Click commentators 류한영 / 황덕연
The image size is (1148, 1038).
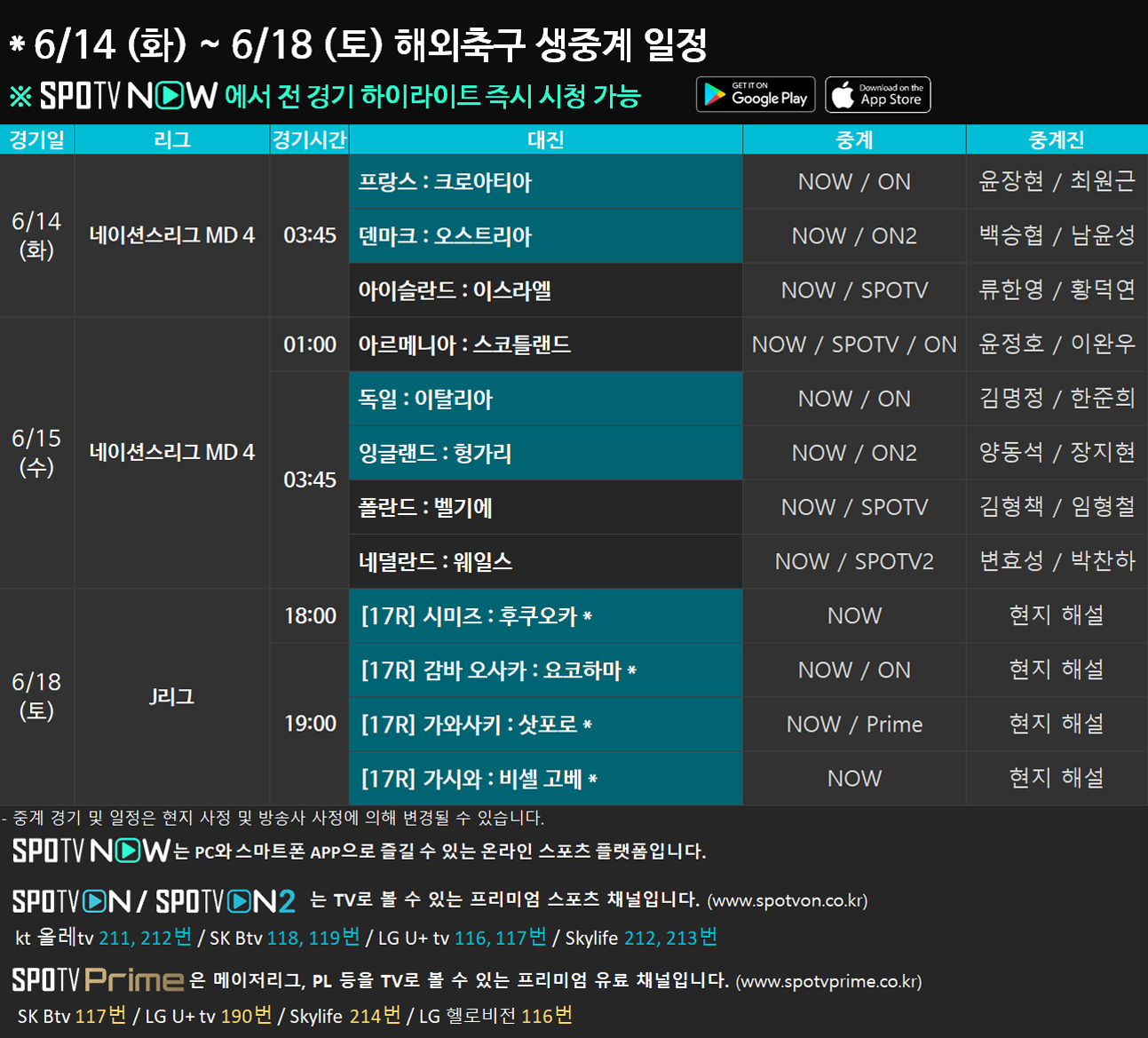click(1057, 289)
